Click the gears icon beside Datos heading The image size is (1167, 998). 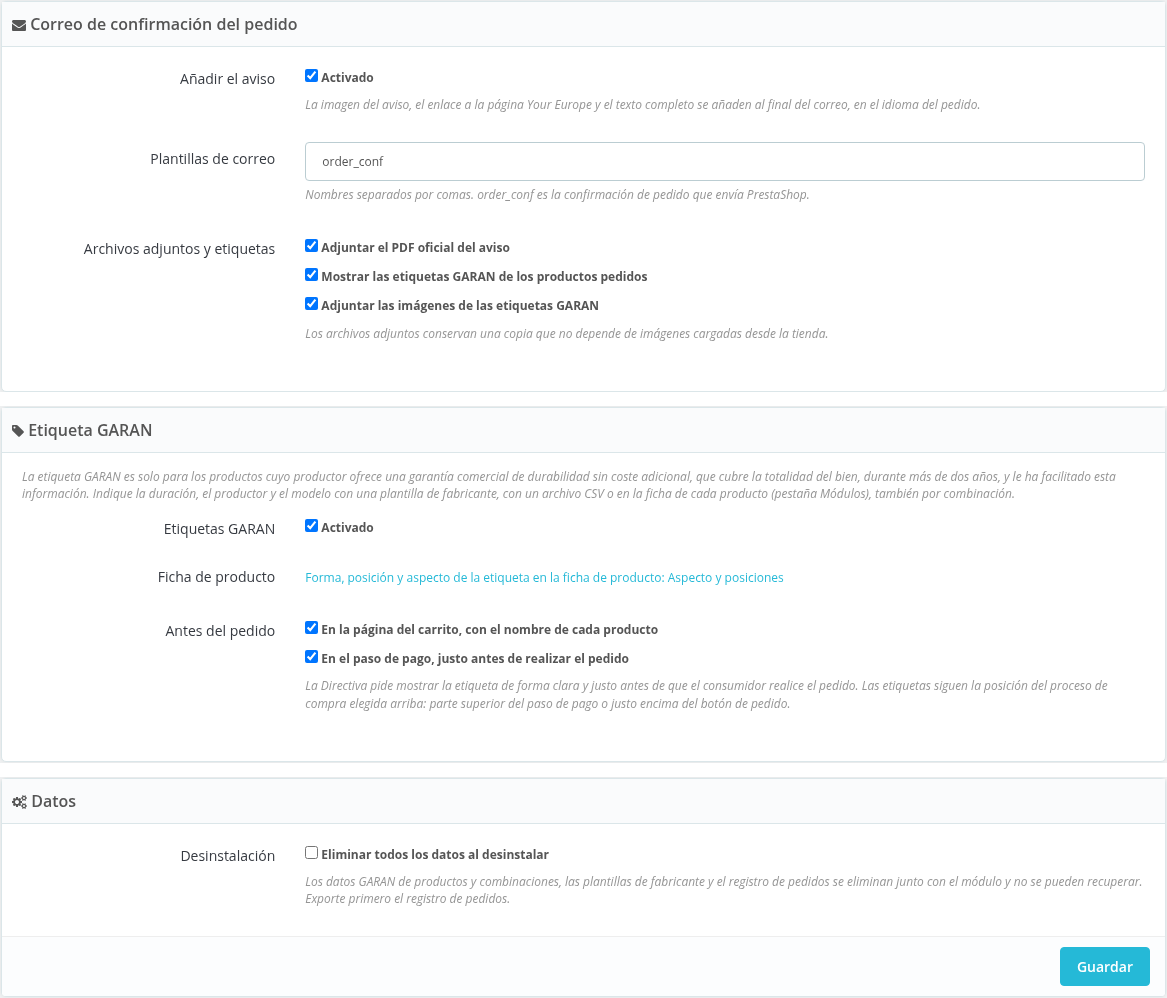[x=19, y=802]
